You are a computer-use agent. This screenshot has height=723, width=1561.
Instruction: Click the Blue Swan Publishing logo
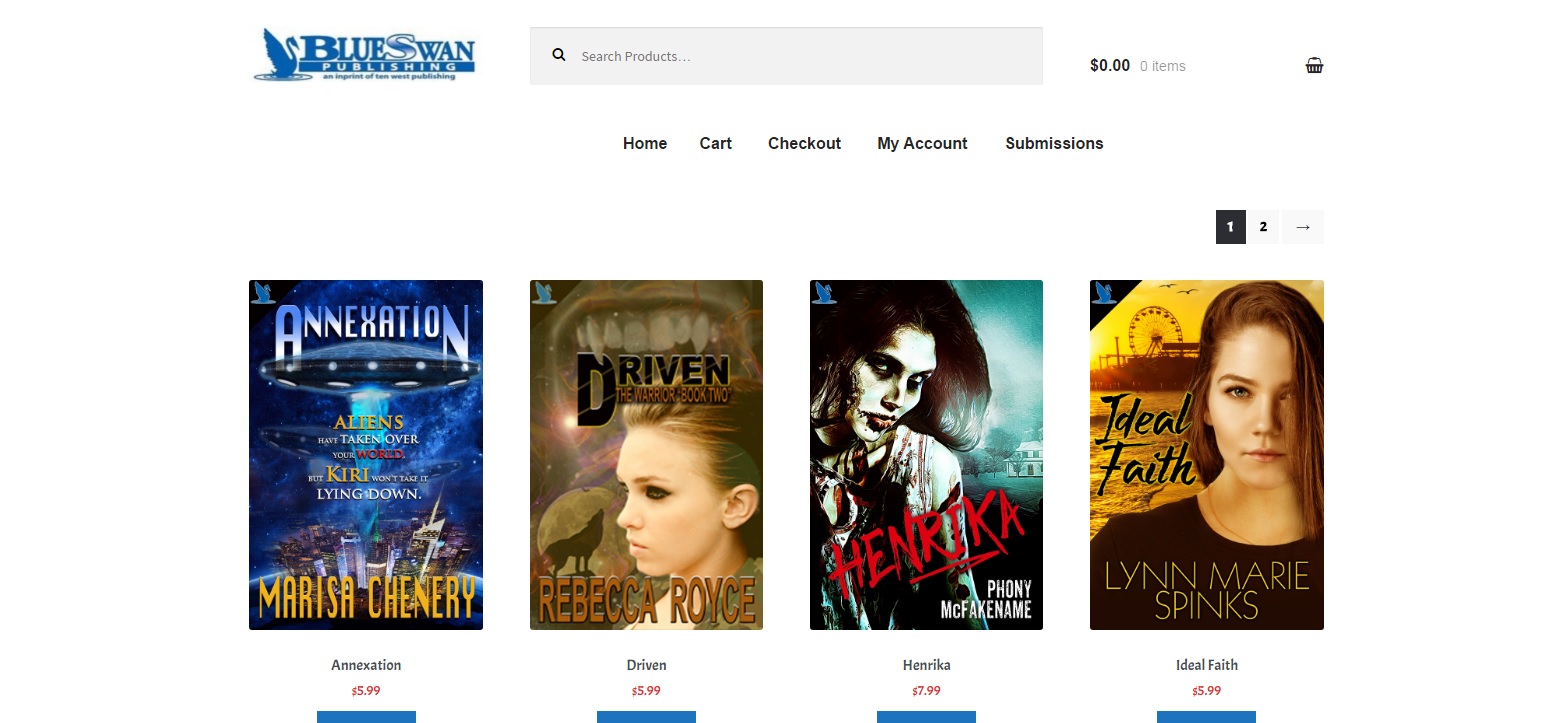click(364, 54)
